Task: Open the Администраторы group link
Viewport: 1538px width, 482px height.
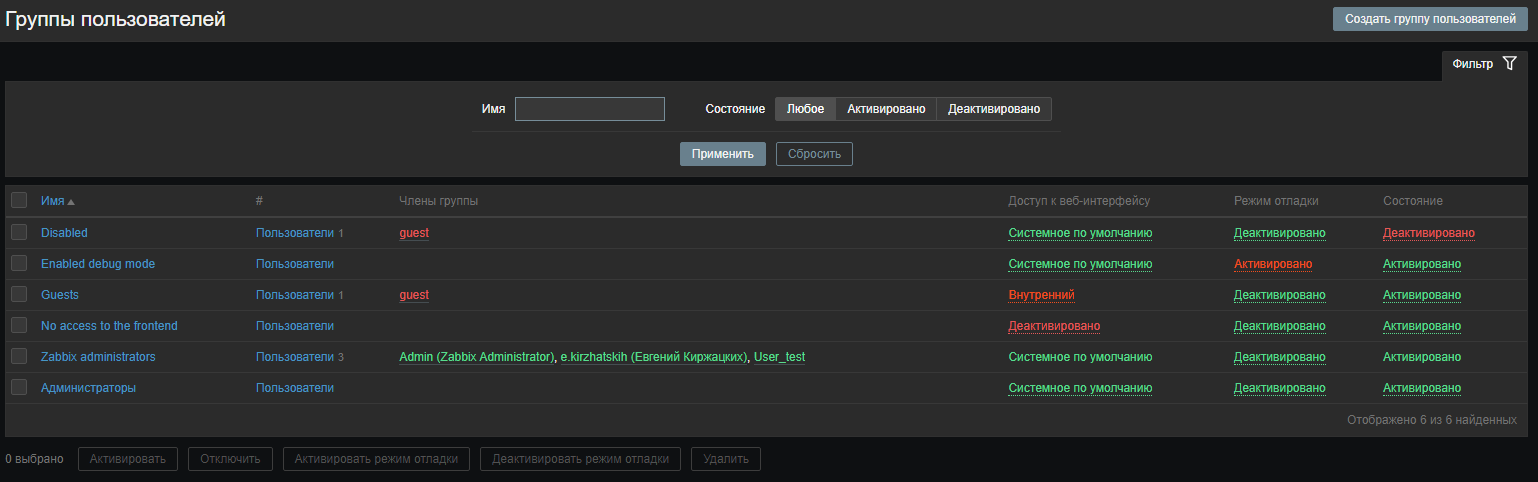Action: [x=88, y=388]
